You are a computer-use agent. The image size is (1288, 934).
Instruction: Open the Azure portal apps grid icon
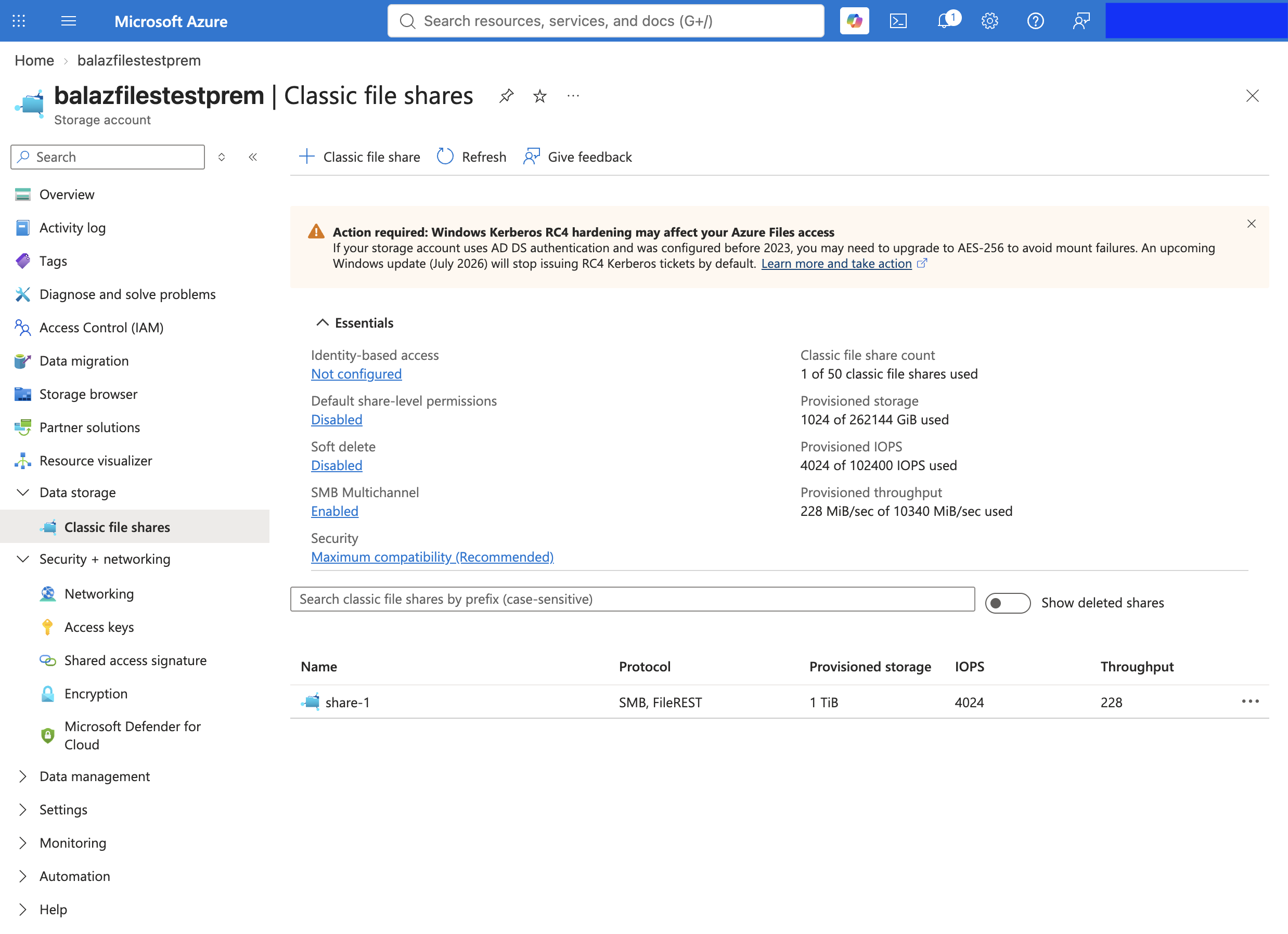(x=19, y=21)
